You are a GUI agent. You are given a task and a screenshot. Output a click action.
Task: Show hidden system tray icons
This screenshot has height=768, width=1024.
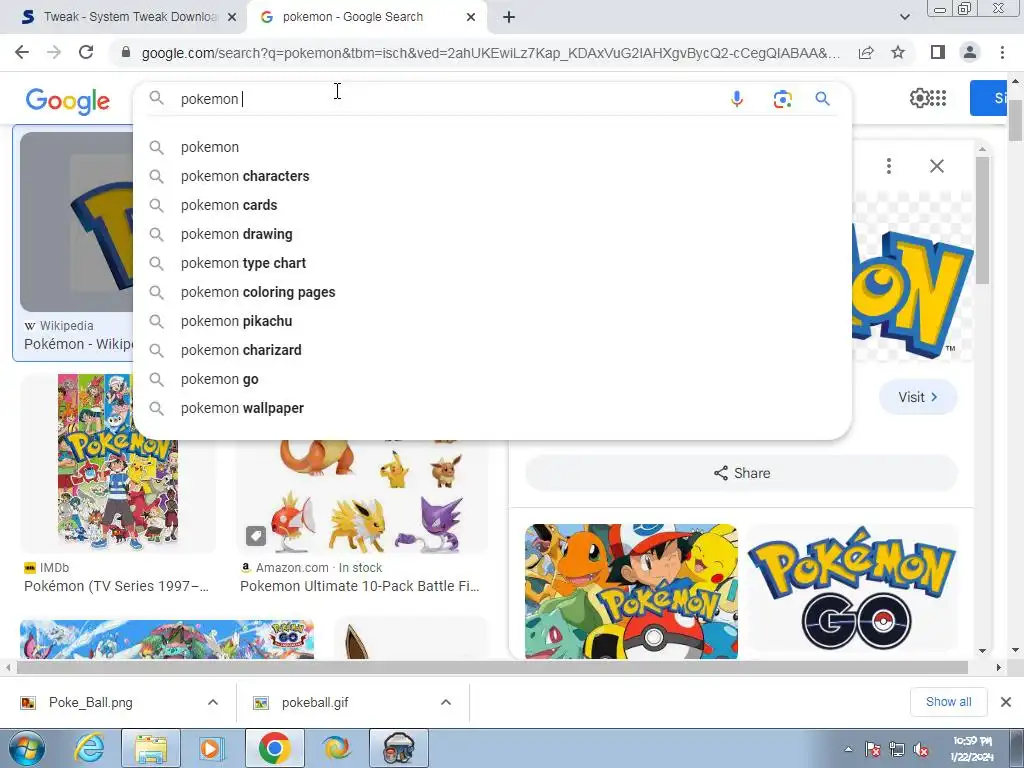[848, 749]
